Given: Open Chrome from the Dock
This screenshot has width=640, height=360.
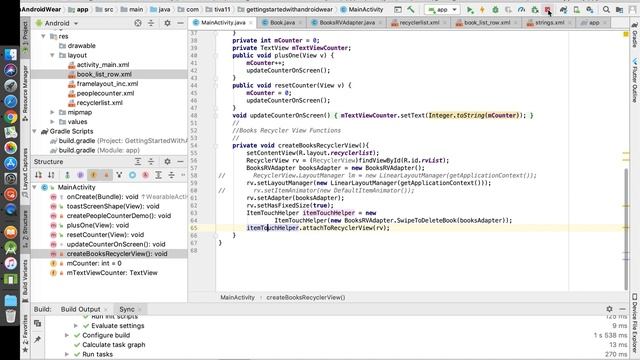Looking at the screenshot, I should pyautogui.click(x=11, y=118).
